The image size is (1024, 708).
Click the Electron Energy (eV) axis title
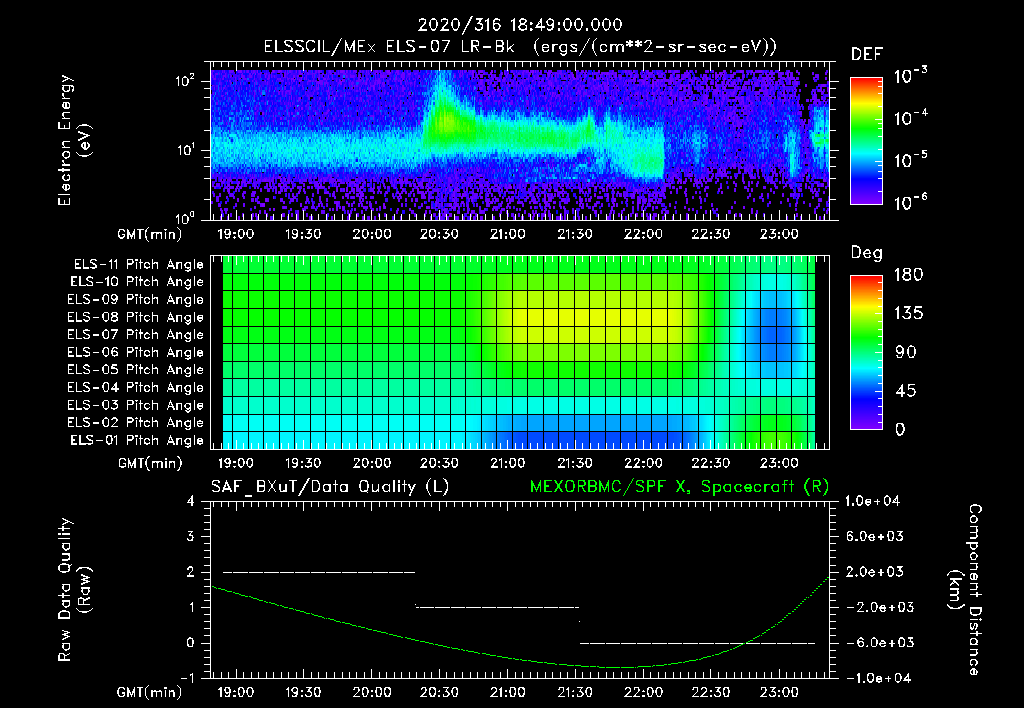pos(72,140)
